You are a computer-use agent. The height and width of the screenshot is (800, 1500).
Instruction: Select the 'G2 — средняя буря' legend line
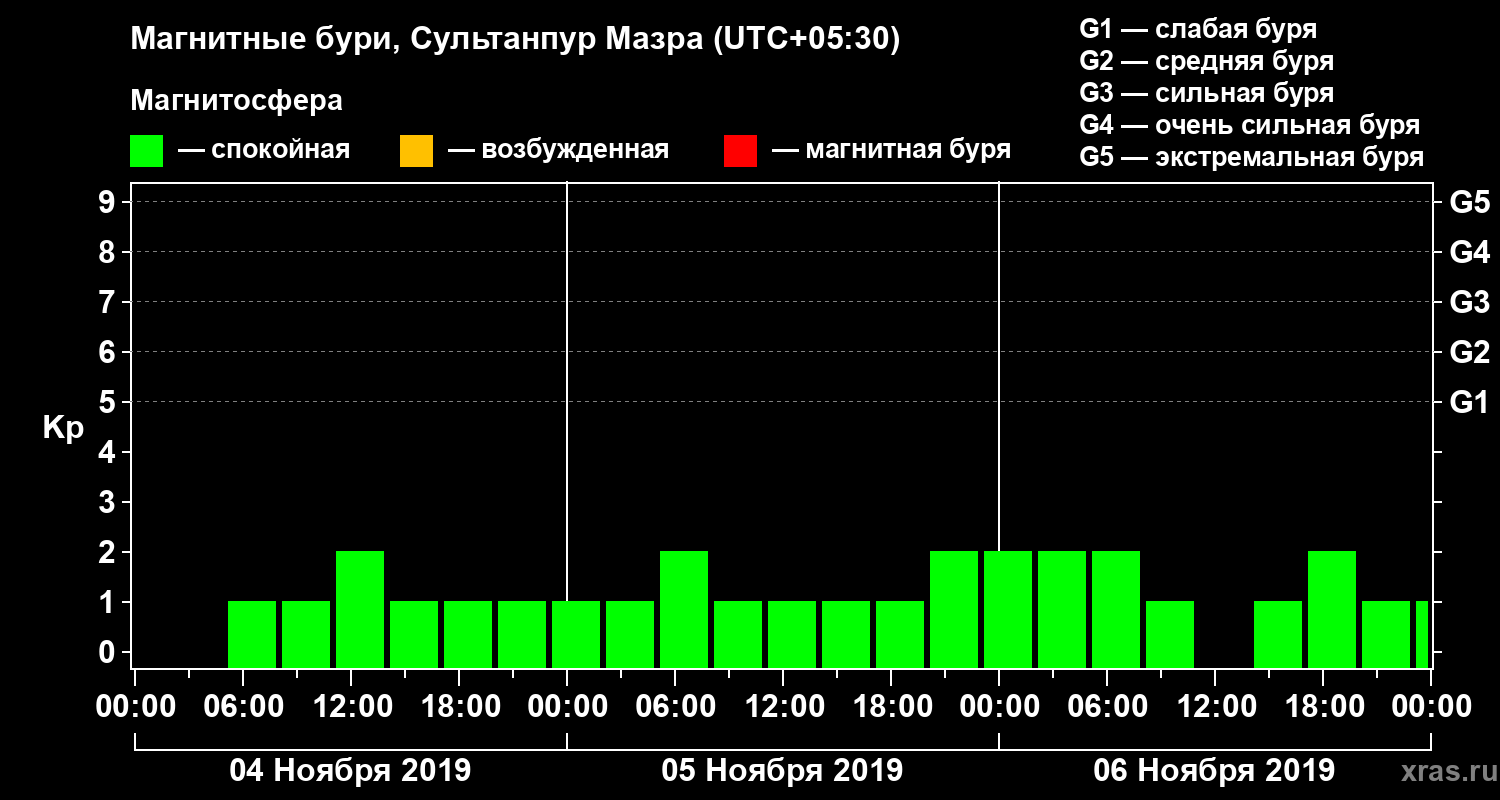[x=1206, y=61]
